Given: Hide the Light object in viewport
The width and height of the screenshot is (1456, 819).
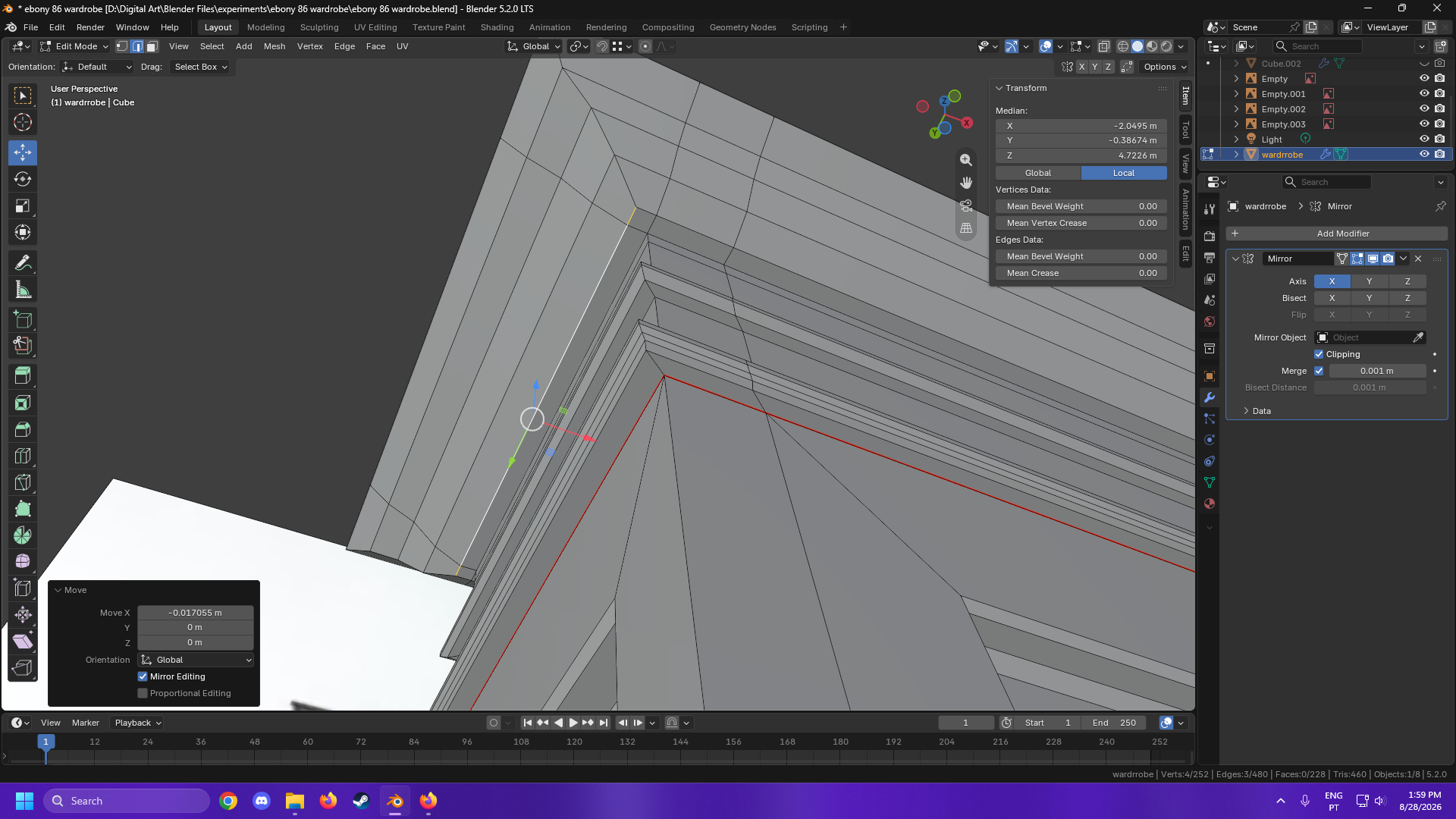Looking at the screenshot, I should pyautogui.click(x=1424, y=140).
